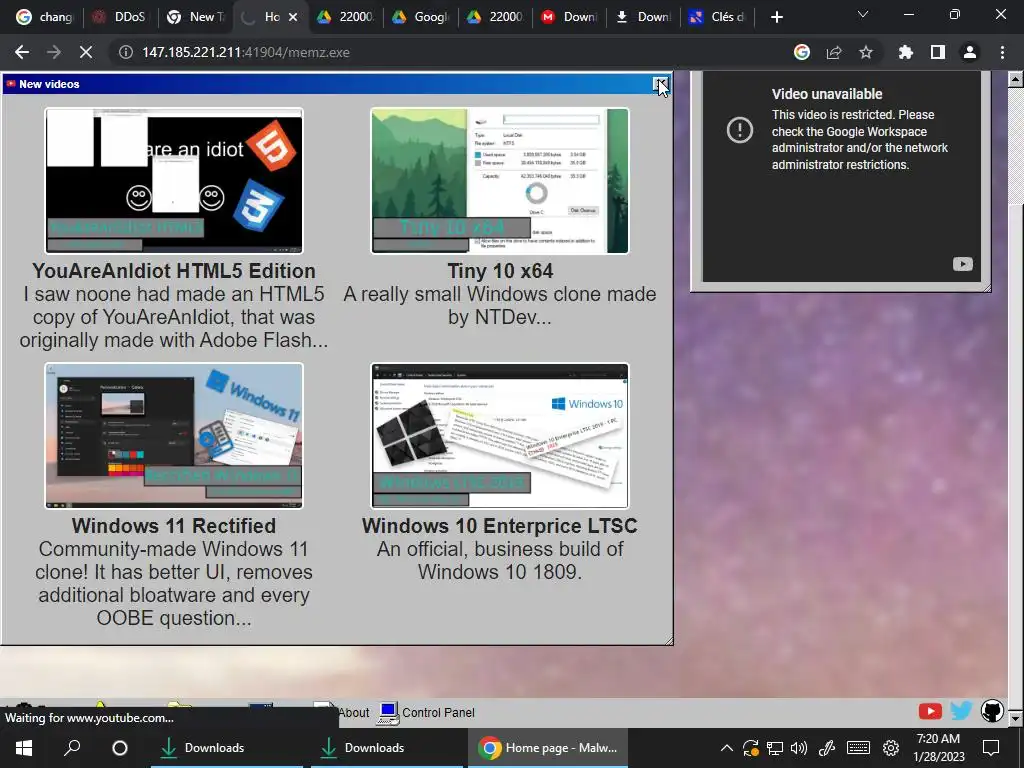This screenshot has width=1024, height=768.
Task: Click the page scrollbar up arrow
Action: 1016,79
